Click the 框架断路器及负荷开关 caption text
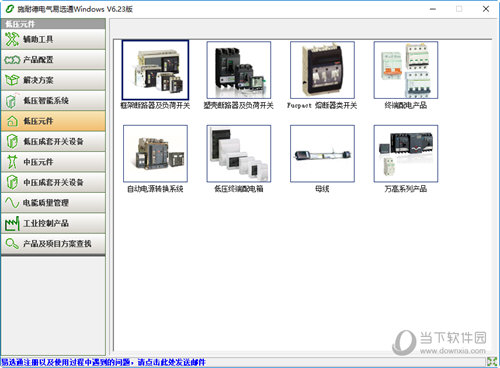This screenshot has width=500, height=368. click(155, 106)
